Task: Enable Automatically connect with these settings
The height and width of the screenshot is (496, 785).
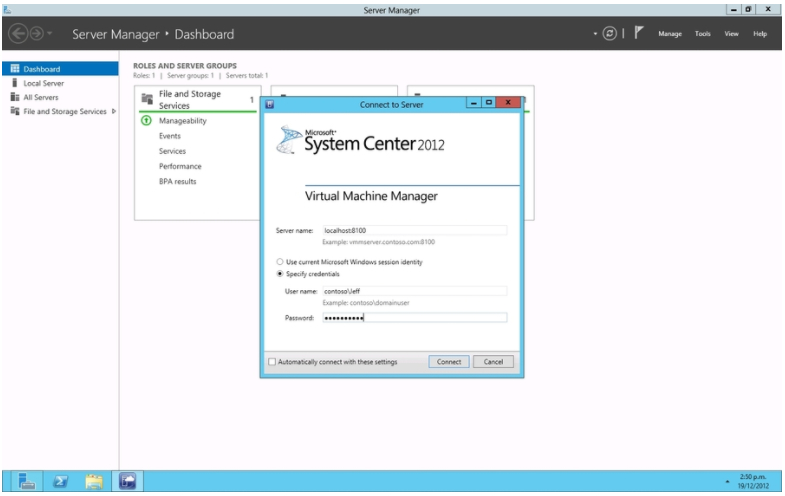Action: click(x=272, y=361)
